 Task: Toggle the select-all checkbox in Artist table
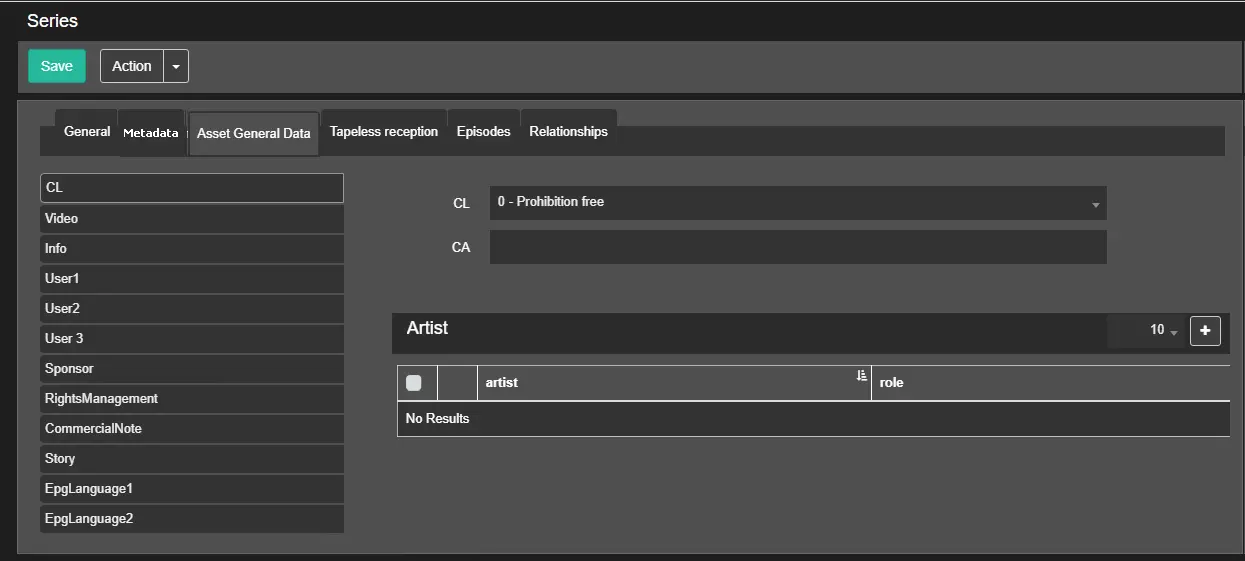tap(414, 383)
